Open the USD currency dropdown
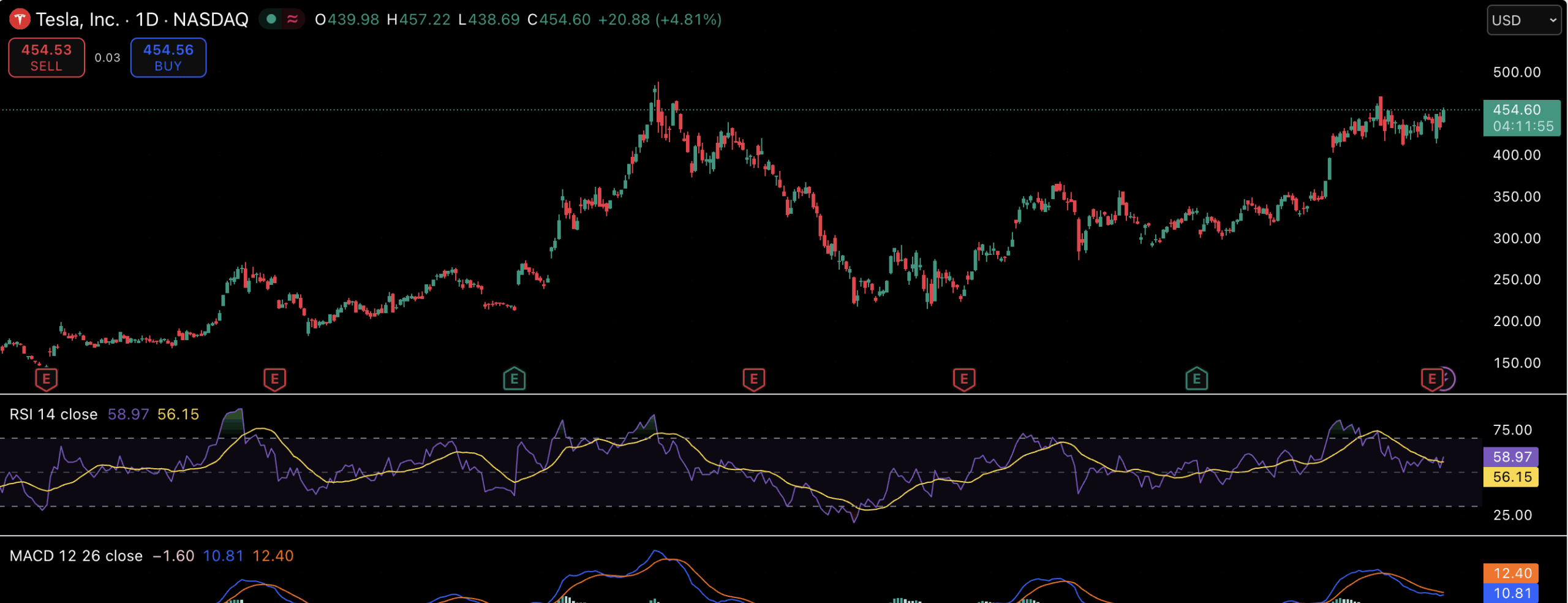Viewport: 1568px width, 603px height. tap(1524, 20)
